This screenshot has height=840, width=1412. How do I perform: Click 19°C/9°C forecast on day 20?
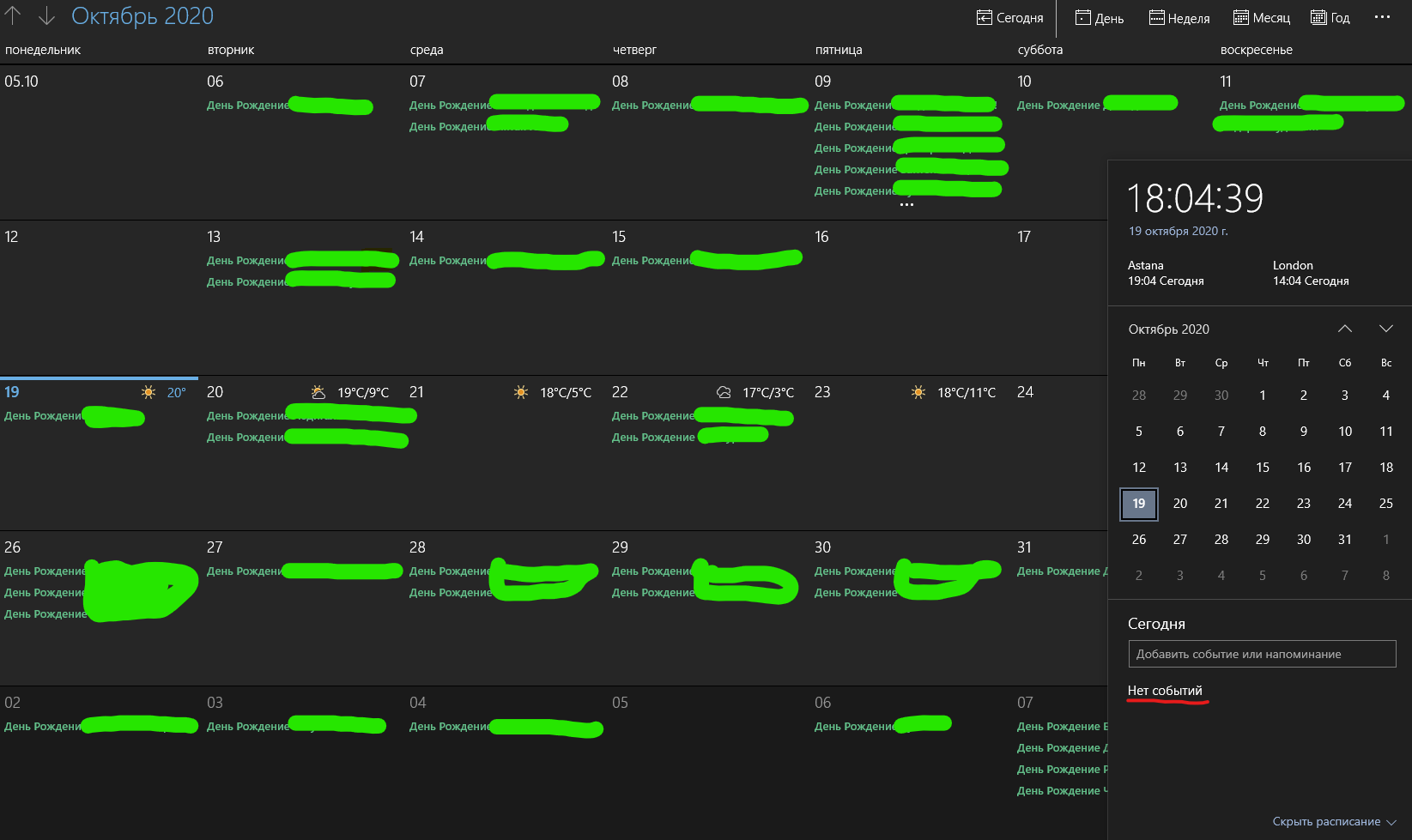point(363,393)
